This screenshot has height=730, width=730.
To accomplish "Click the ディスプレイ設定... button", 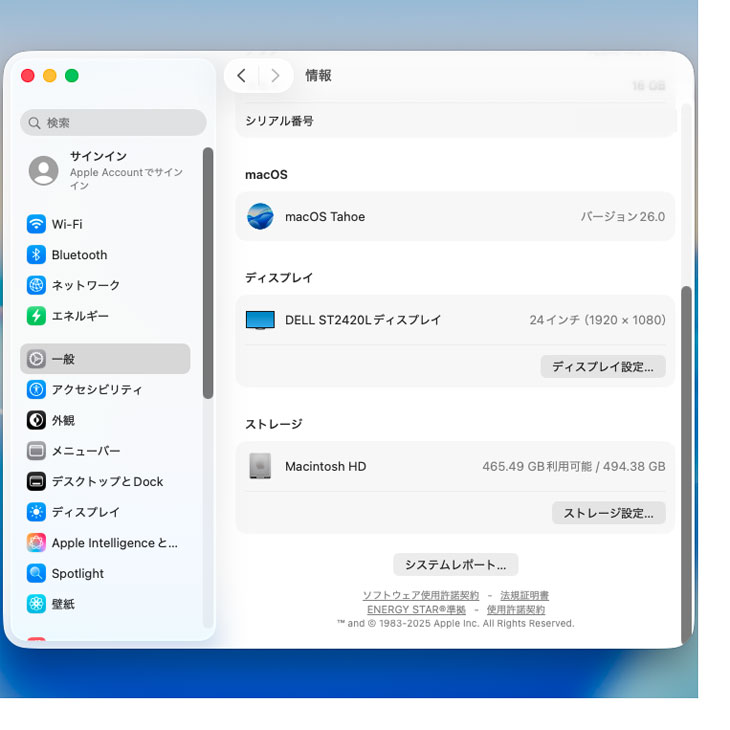I will point(602,367).
